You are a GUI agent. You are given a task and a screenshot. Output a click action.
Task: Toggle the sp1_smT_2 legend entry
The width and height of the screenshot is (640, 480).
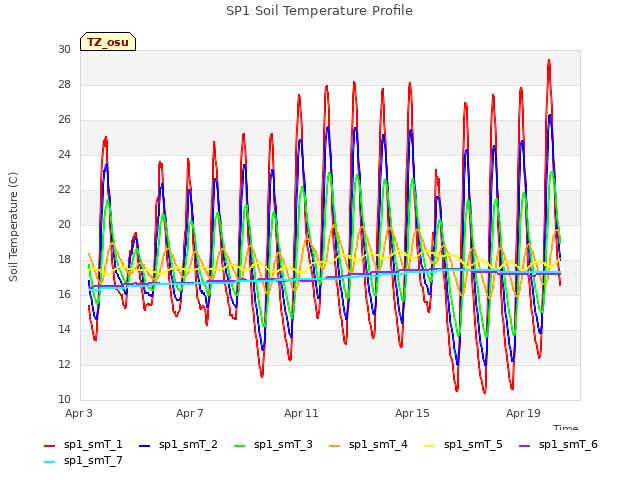click(178, 444)
